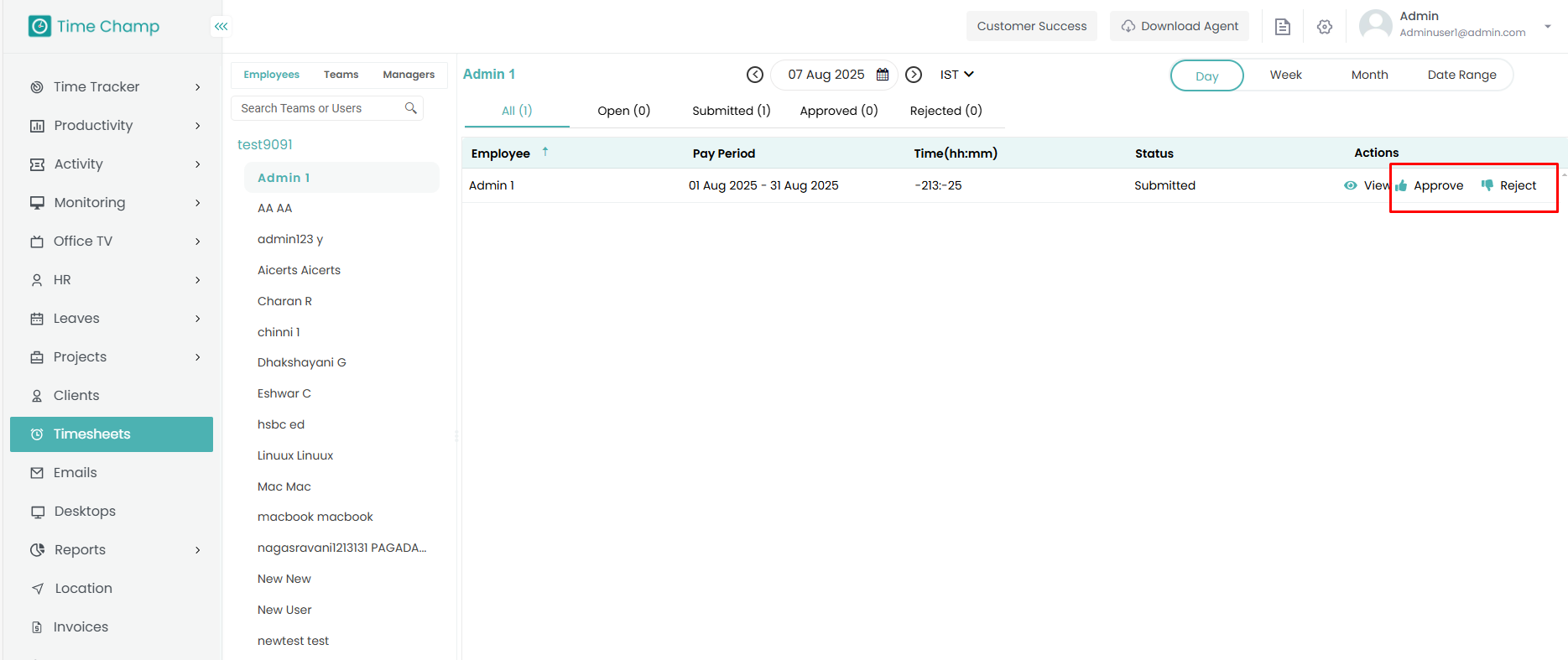
Task: Click the Customer Success button
Action: 1032,26
